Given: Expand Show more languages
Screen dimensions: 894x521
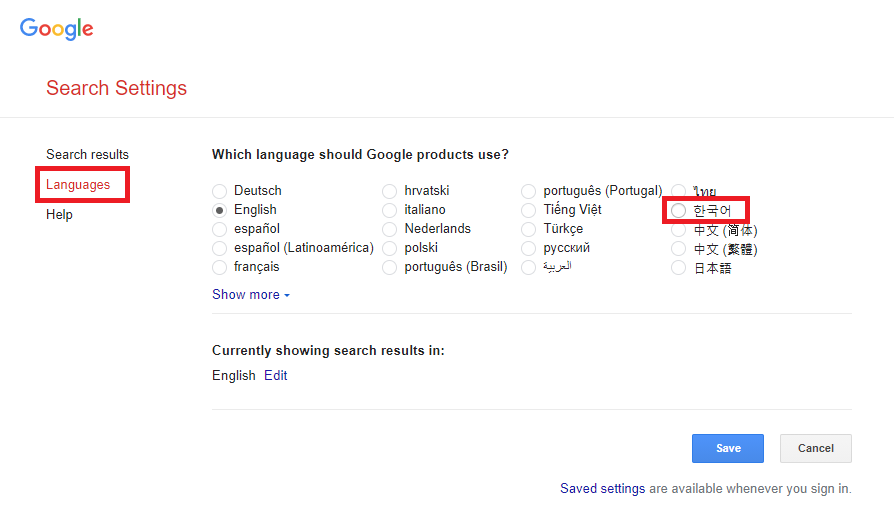Looking at the screenshot, I should 251,295.
